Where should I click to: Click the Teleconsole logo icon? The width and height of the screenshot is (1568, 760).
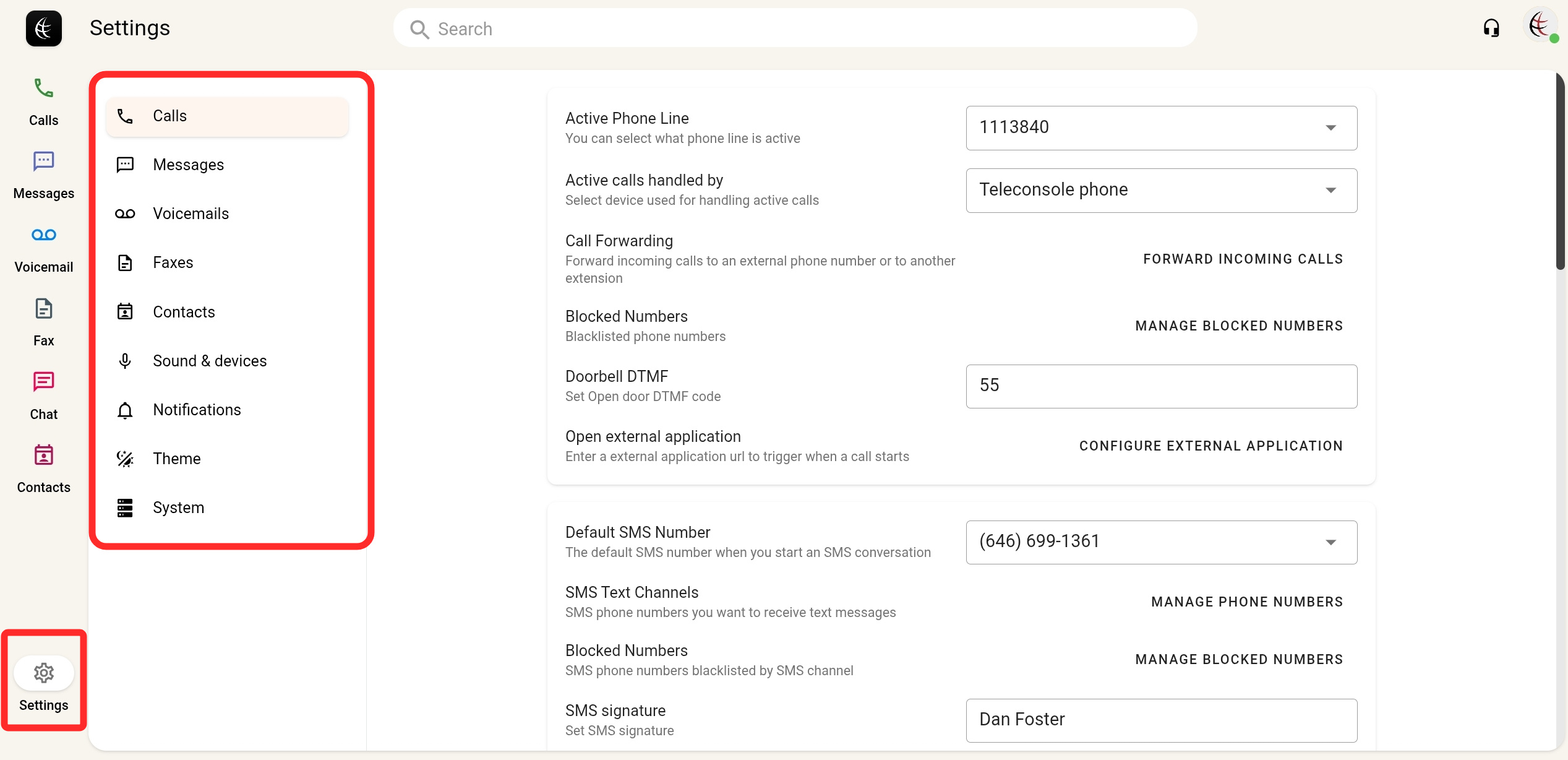coord(43,28)
